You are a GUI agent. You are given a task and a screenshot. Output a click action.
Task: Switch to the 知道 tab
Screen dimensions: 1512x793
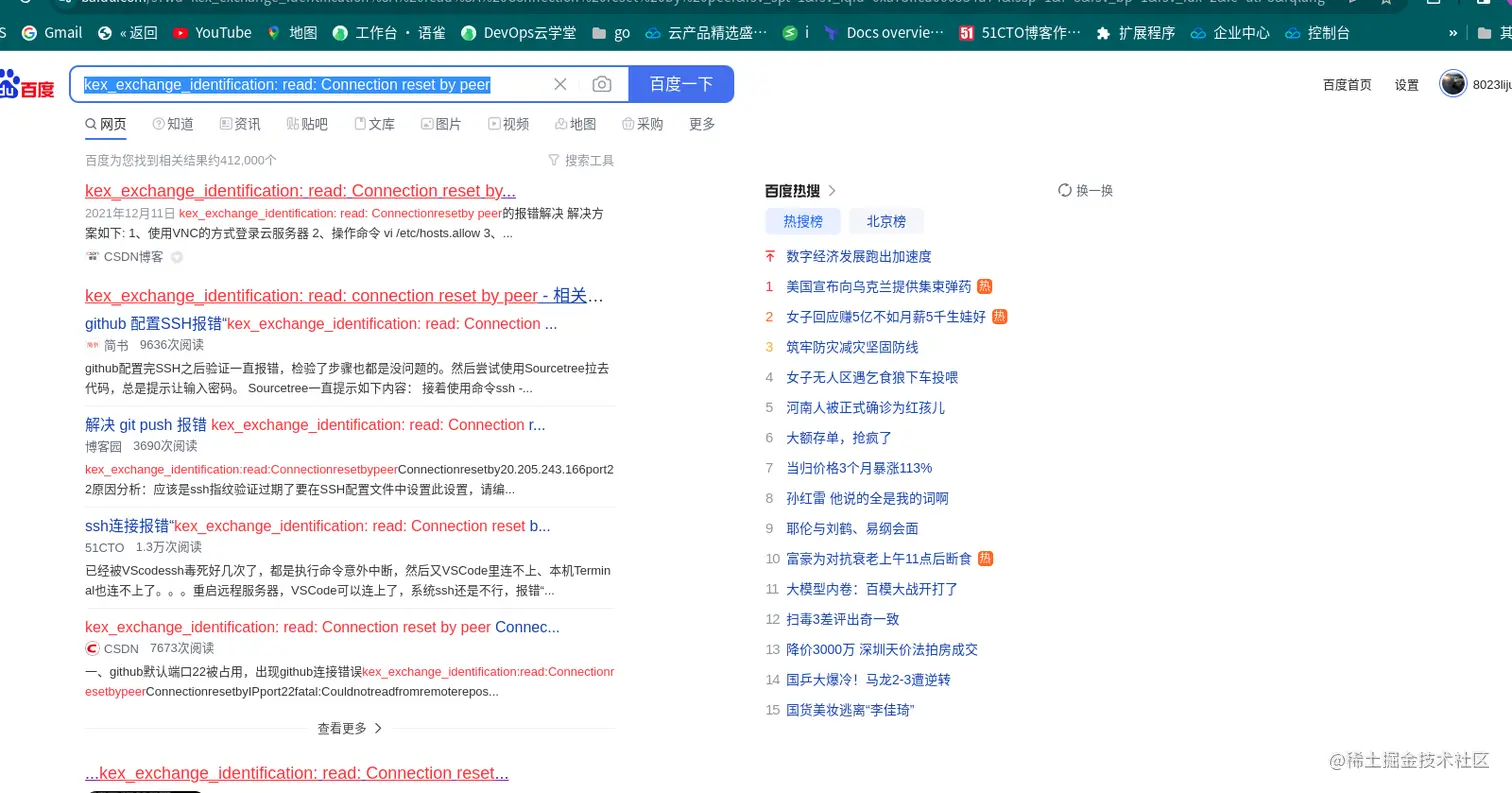pos(173,124)
